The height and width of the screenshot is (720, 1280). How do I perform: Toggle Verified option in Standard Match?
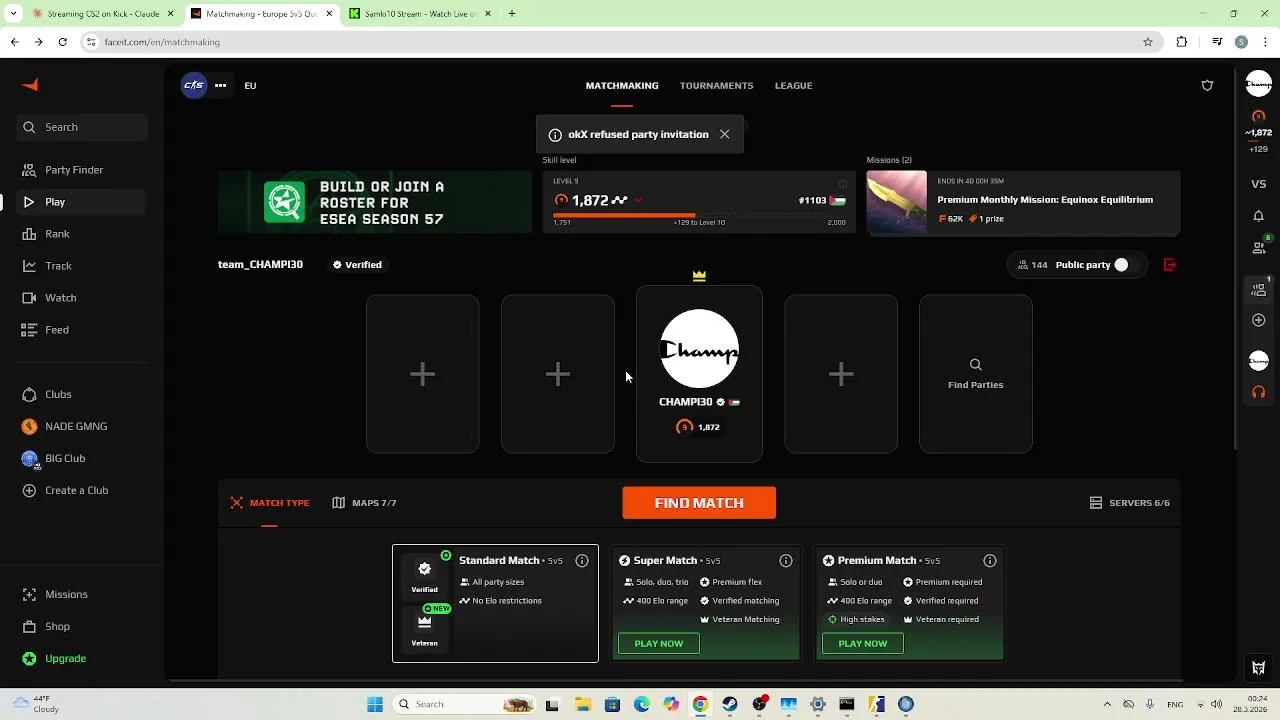424,575
